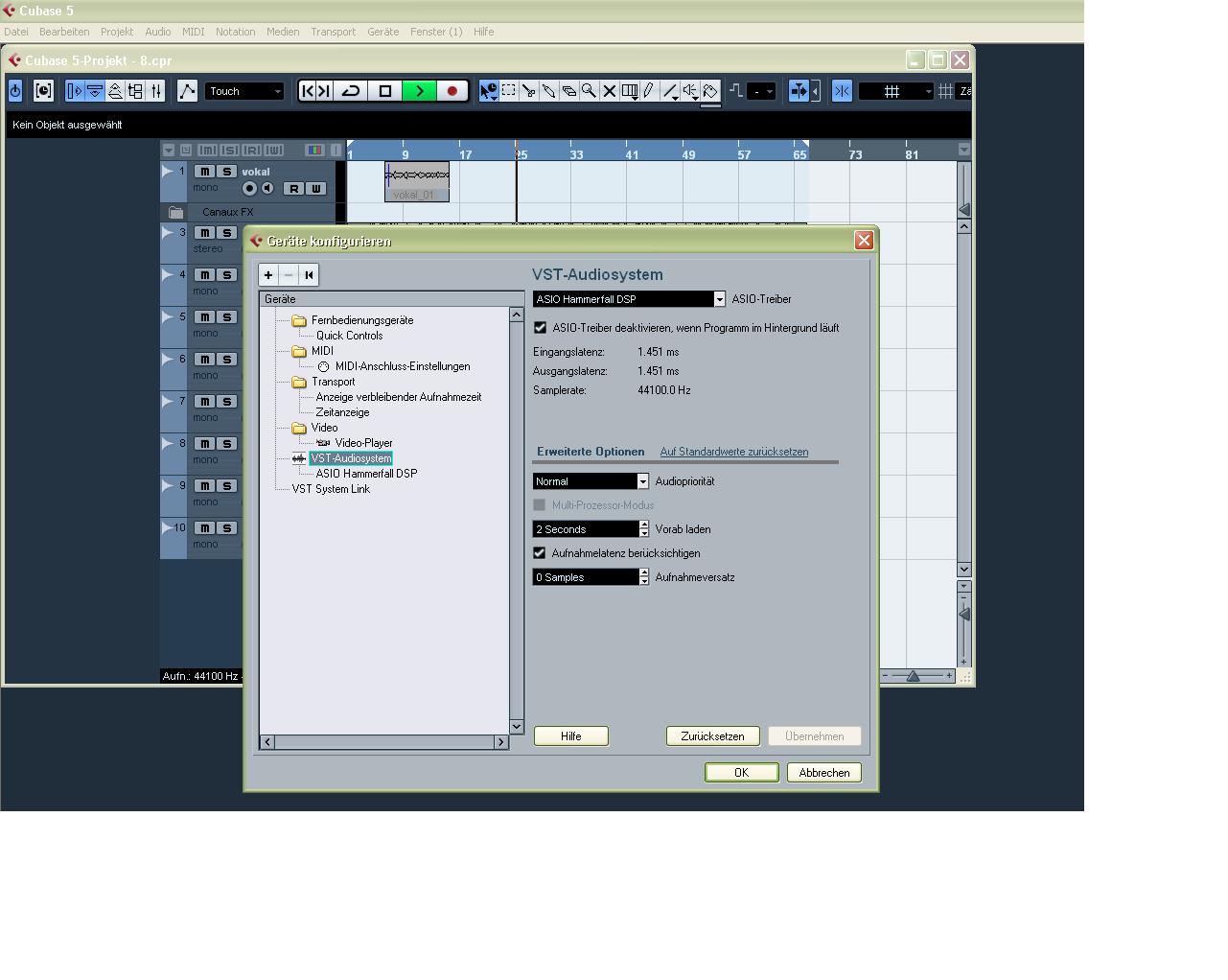1228x980 pixels.
Task: Open the Touch automation mode dropdown
Action: (245, 91)
